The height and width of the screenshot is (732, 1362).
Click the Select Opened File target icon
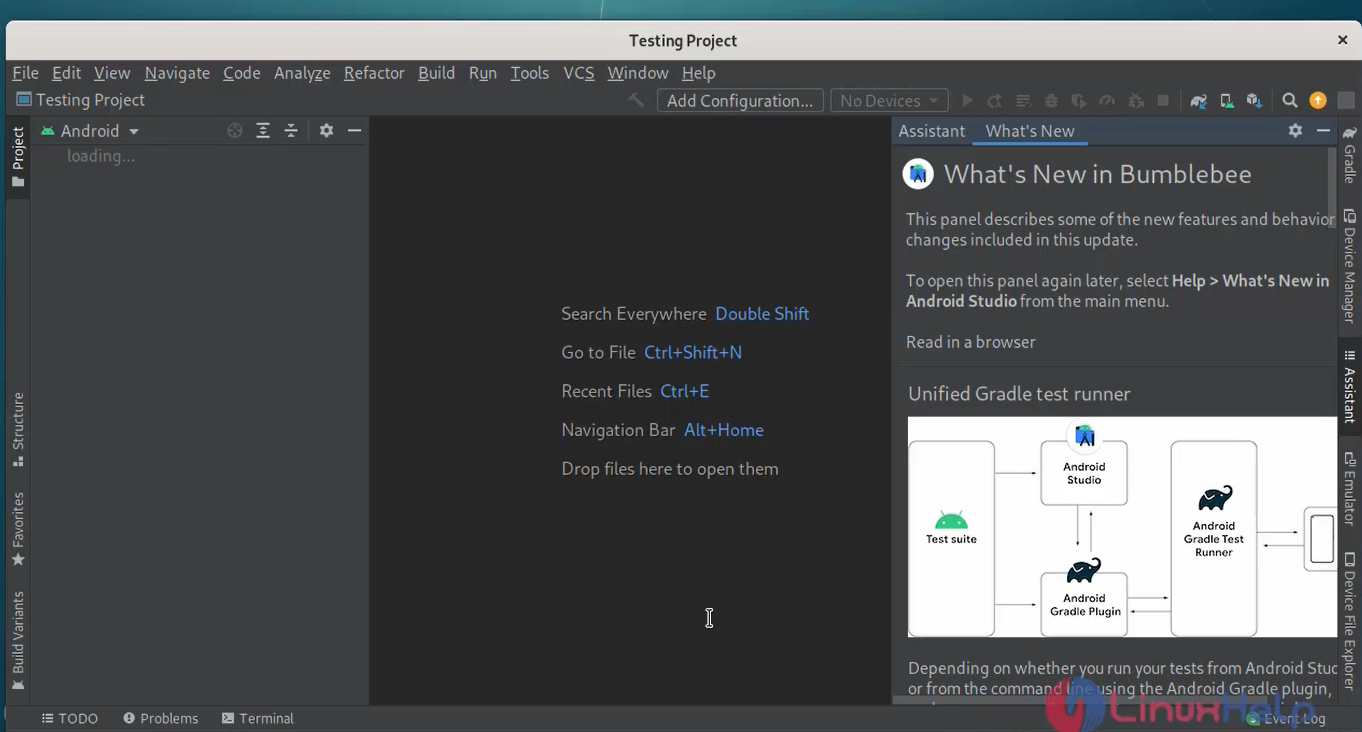click(235, 131)
